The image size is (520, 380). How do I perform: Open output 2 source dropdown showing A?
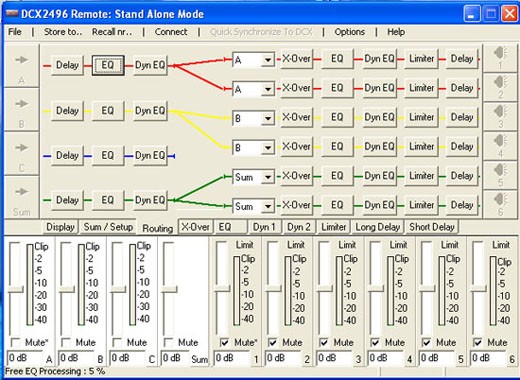coord(268,89)
